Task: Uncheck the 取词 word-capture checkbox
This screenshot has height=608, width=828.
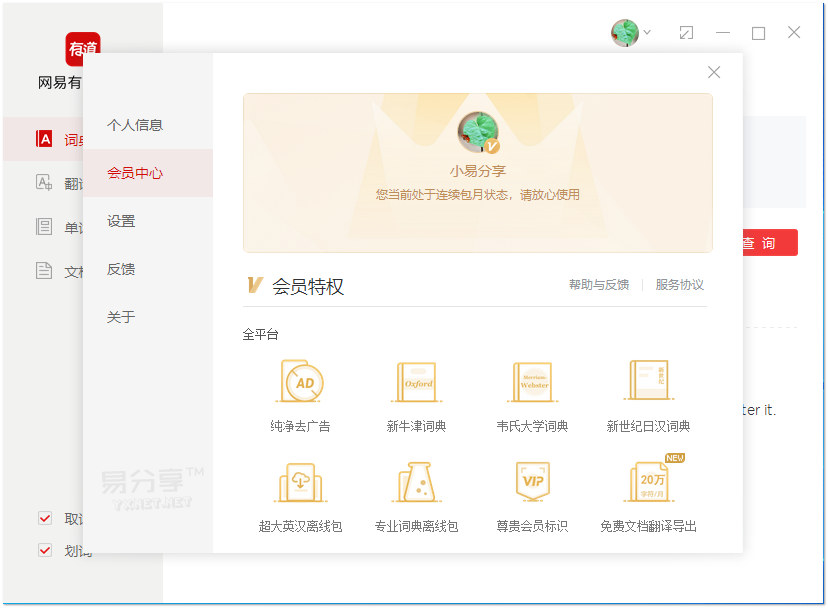Action: [44, 519]
